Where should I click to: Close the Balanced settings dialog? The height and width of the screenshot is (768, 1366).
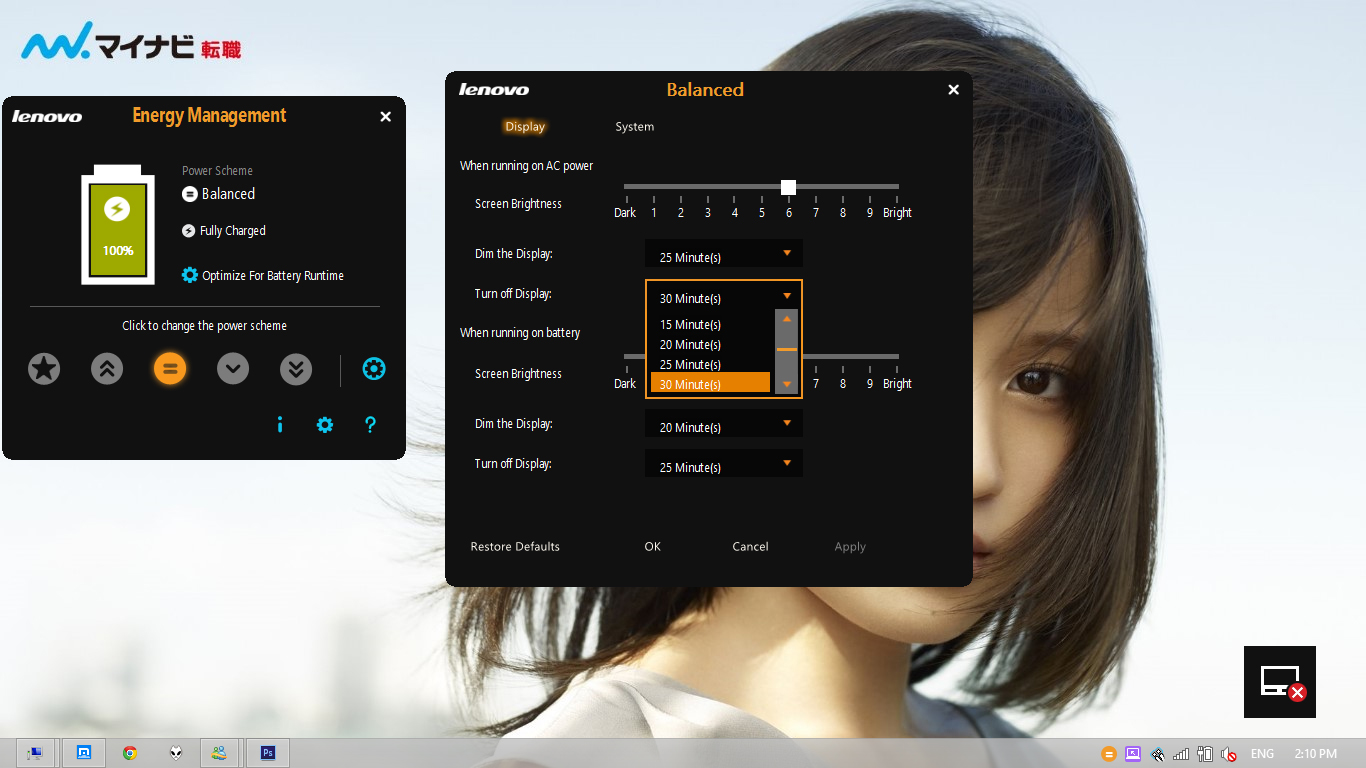coord(953,90)
